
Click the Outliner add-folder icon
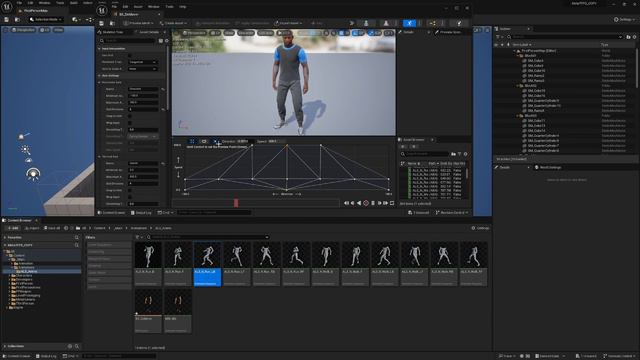[x=628, y=37]
